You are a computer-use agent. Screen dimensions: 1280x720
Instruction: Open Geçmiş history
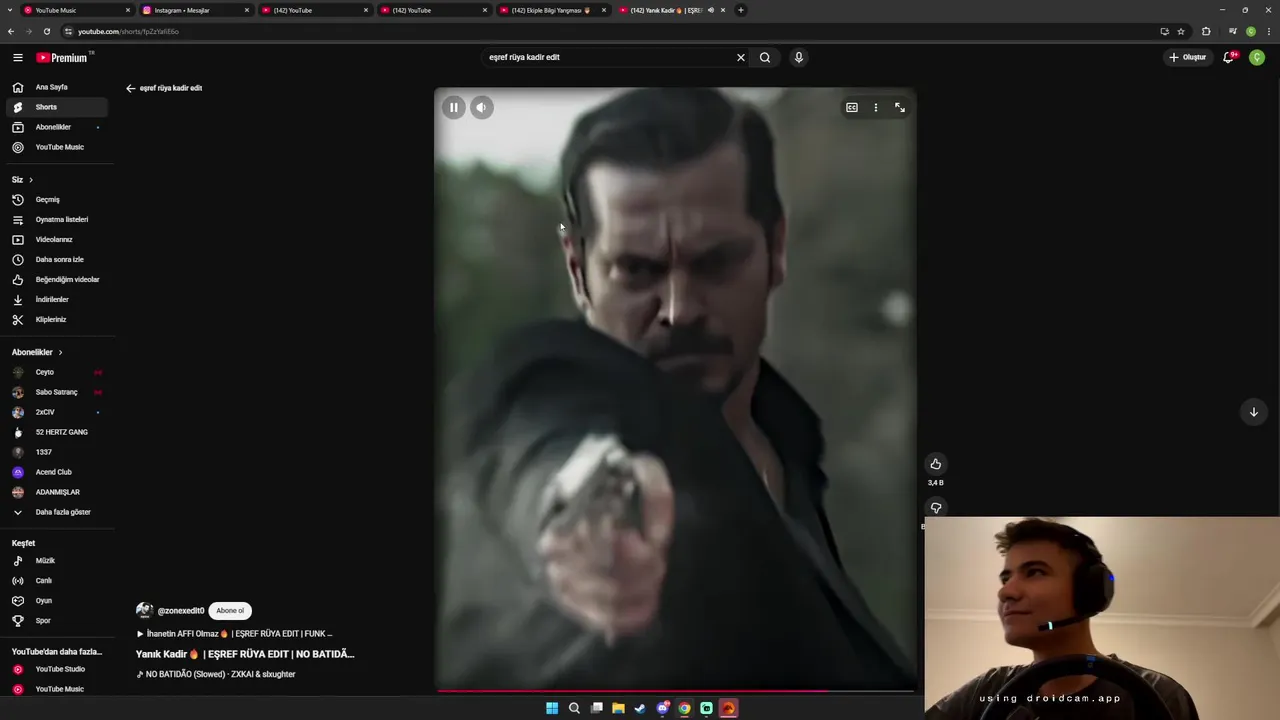click(x=57, y=199)
